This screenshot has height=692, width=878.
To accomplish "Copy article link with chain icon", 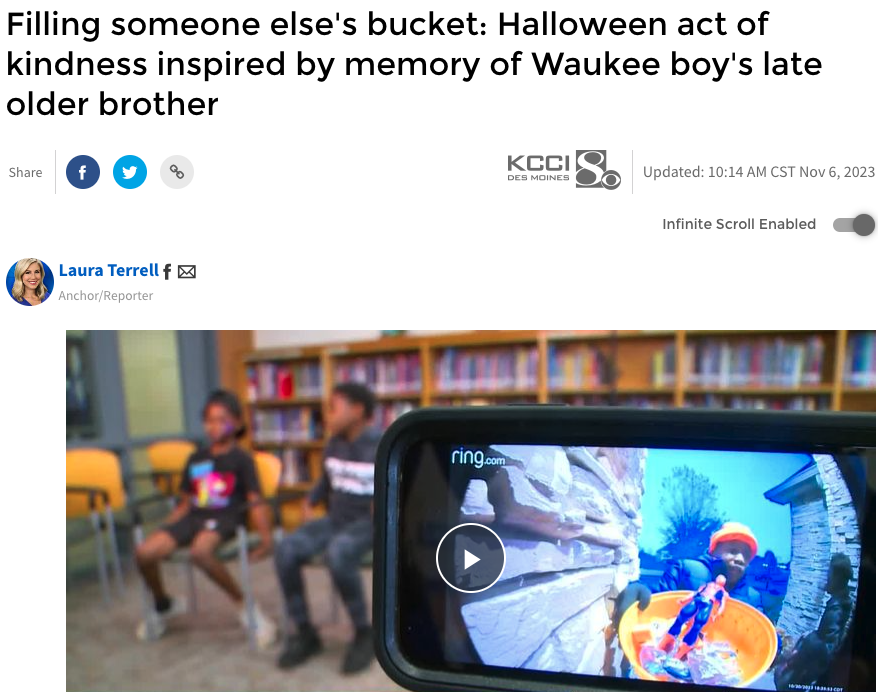I will [x=177, y=172].
